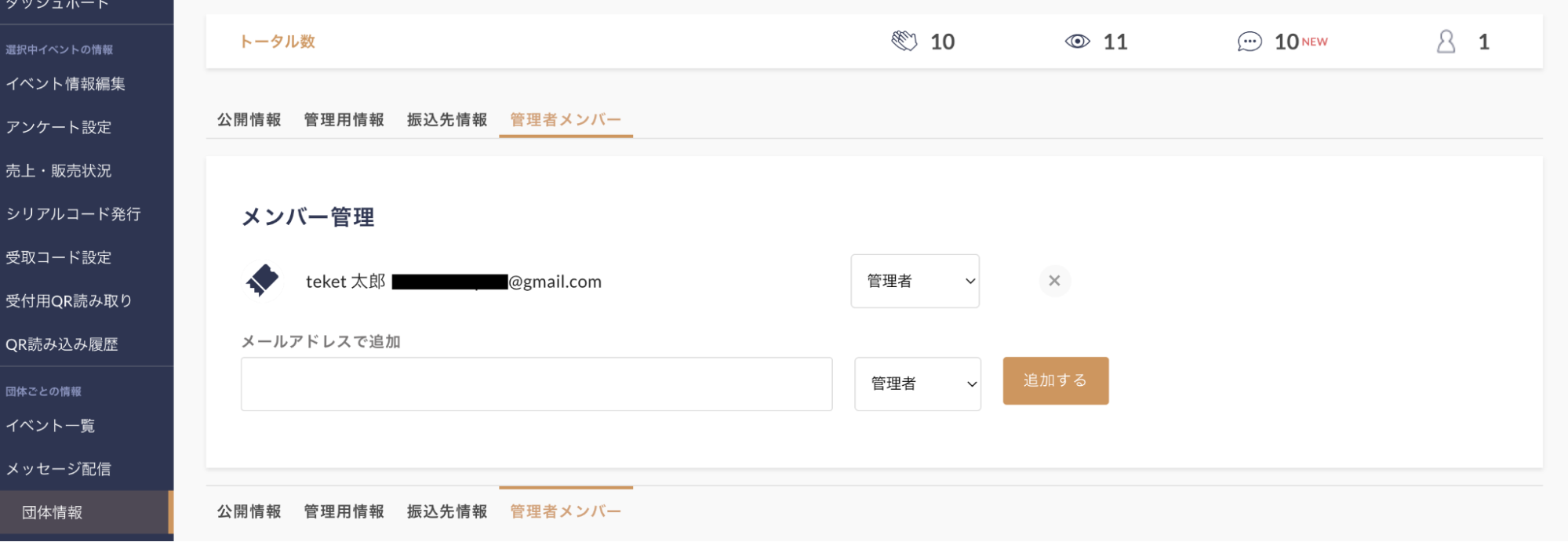Screen dimensions: 1568x542
Task: Open 受付用QR読み取り sidebar item
Action: (69, 300)
